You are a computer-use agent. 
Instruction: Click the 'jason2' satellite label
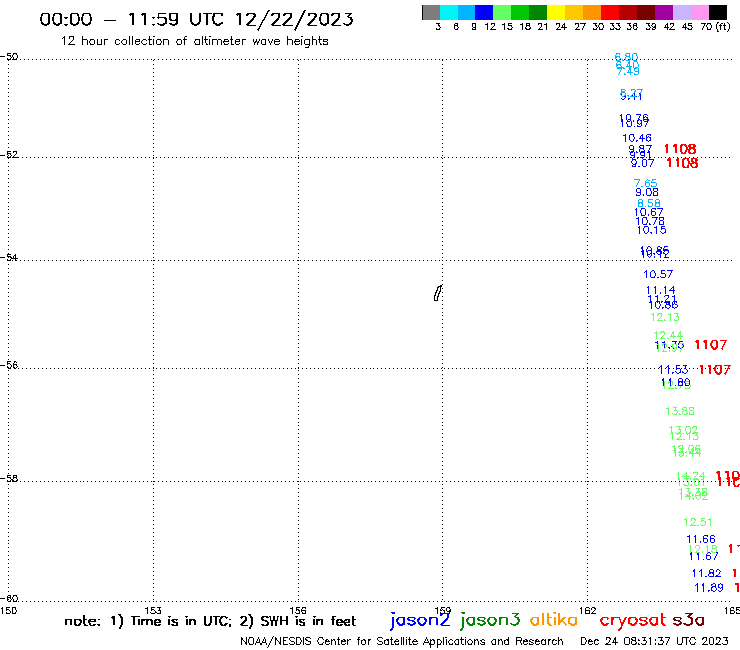(420, 620)
